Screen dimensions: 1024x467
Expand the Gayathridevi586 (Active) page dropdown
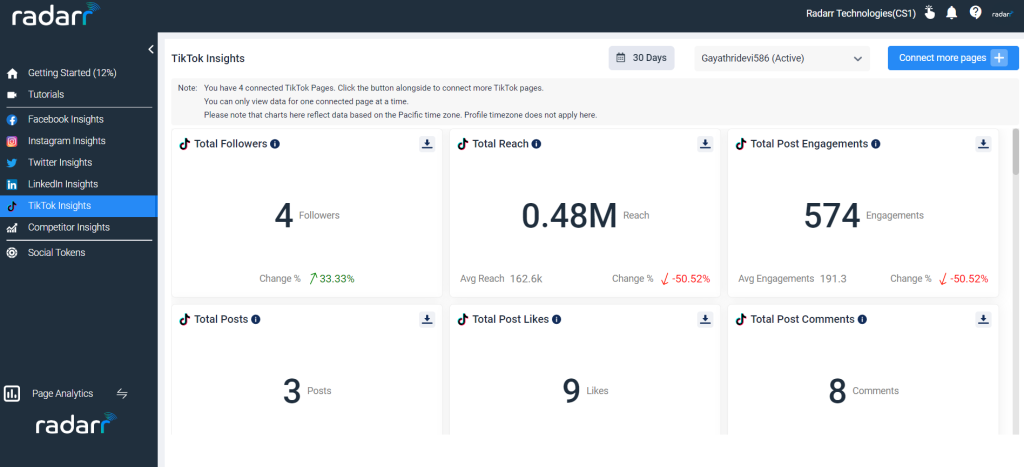coord(782,58)
